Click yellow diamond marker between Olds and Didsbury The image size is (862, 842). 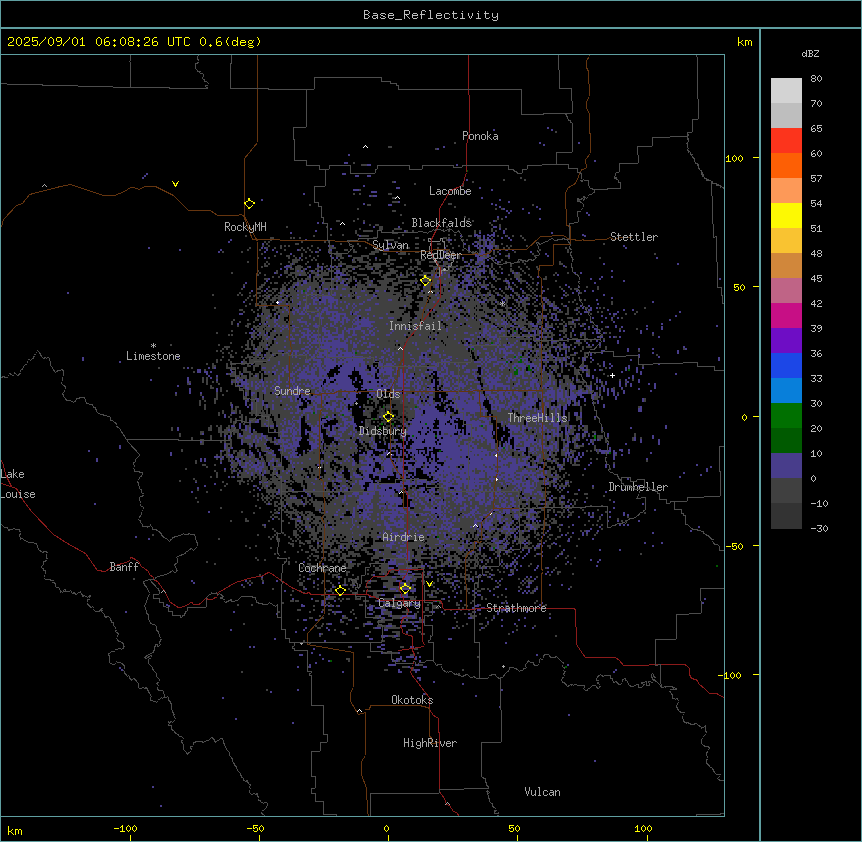(388, 416)
